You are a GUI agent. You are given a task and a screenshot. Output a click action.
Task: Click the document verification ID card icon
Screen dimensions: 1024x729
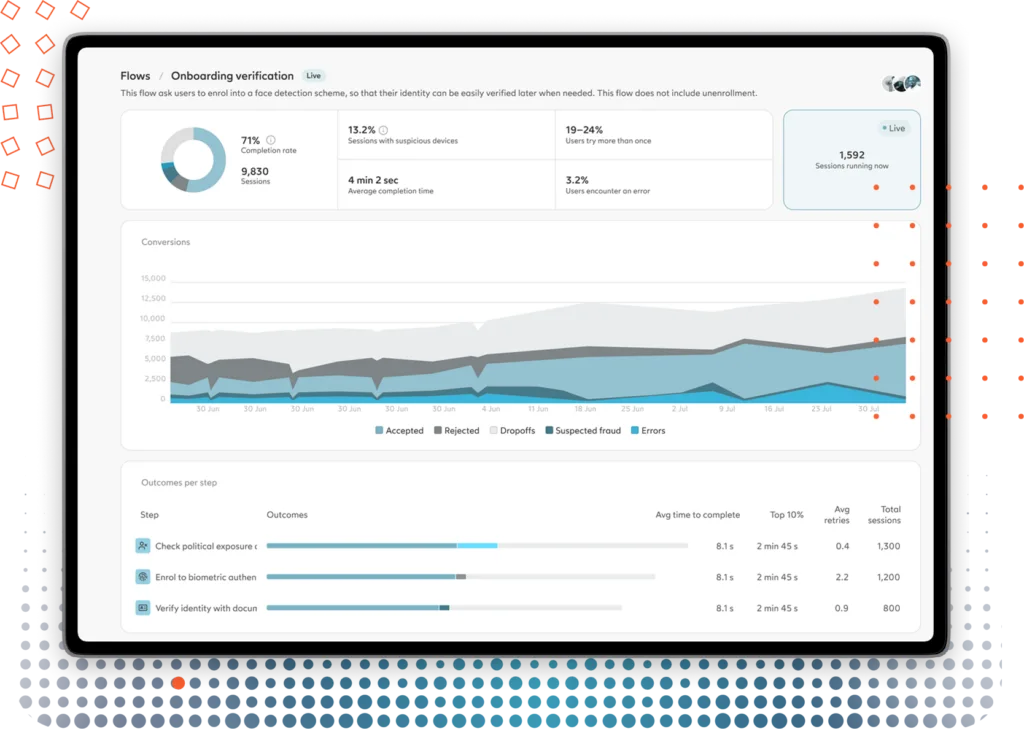point(143,608)
